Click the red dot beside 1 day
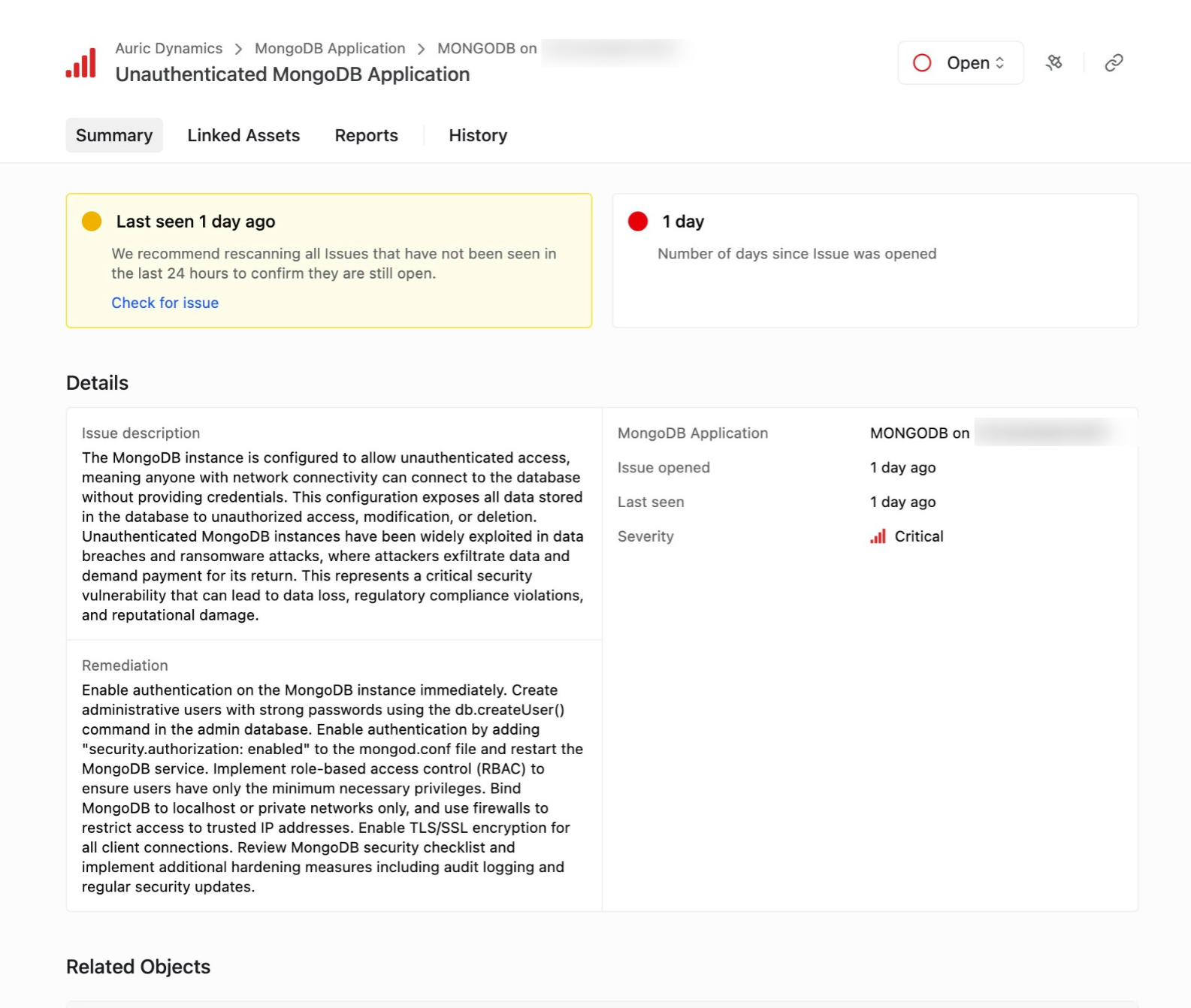The height and width of the screenshot is (1008, 1191). (638, 222)
